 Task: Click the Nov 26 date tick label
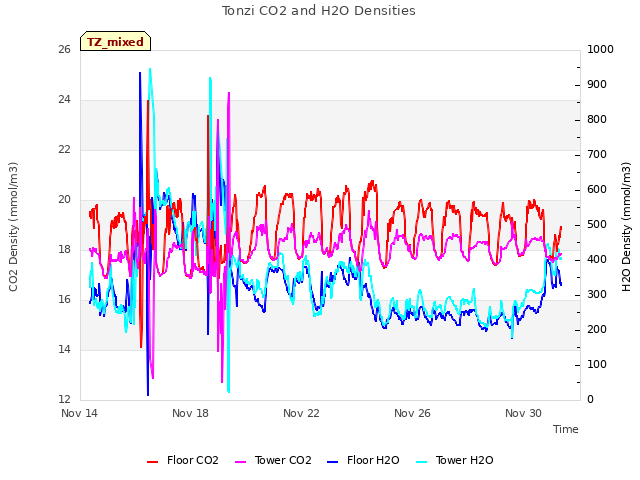click(412, 413)
